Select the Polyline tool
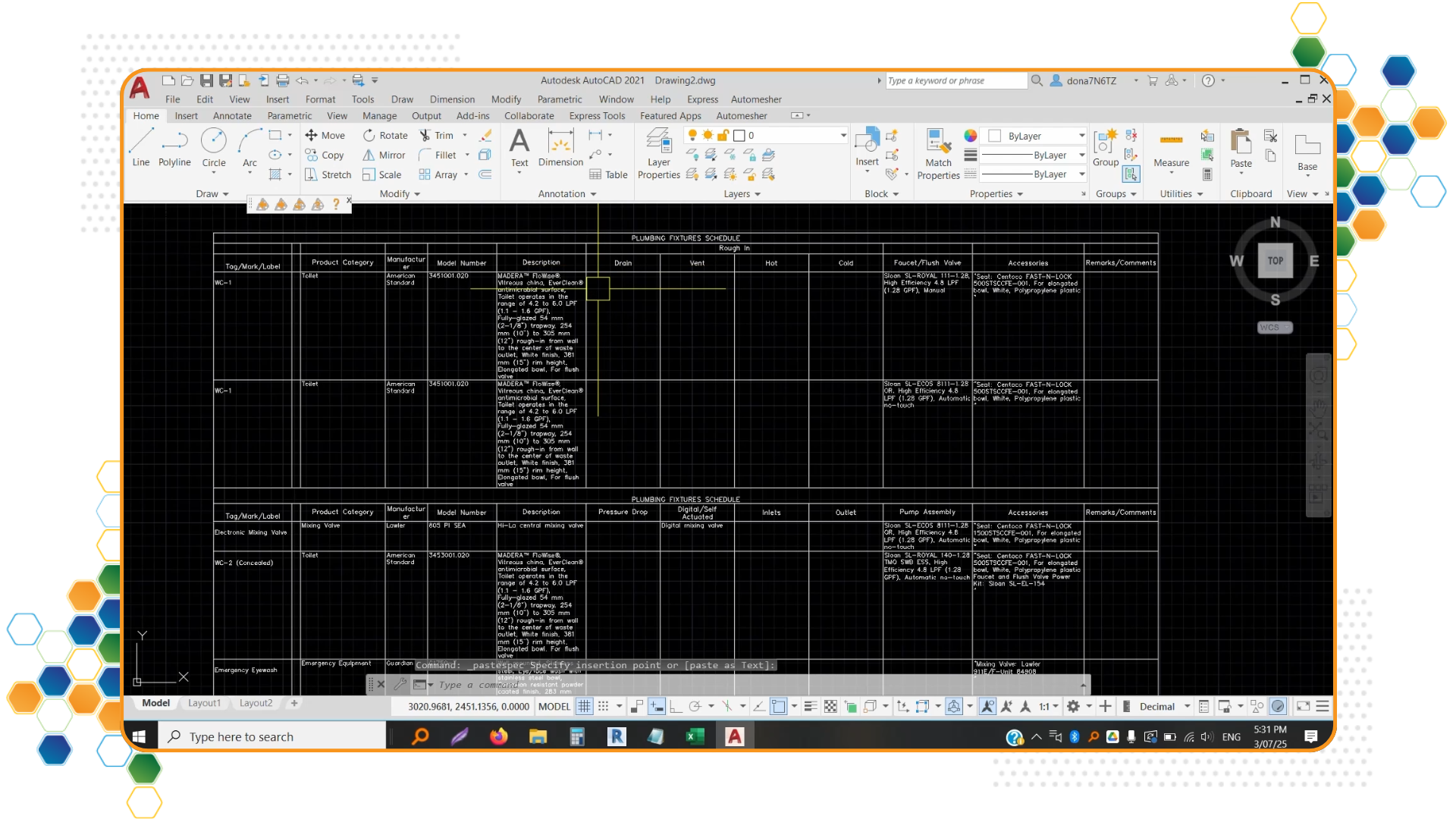1456x819 pixels. pyautogui.click(x=174, y=148)
